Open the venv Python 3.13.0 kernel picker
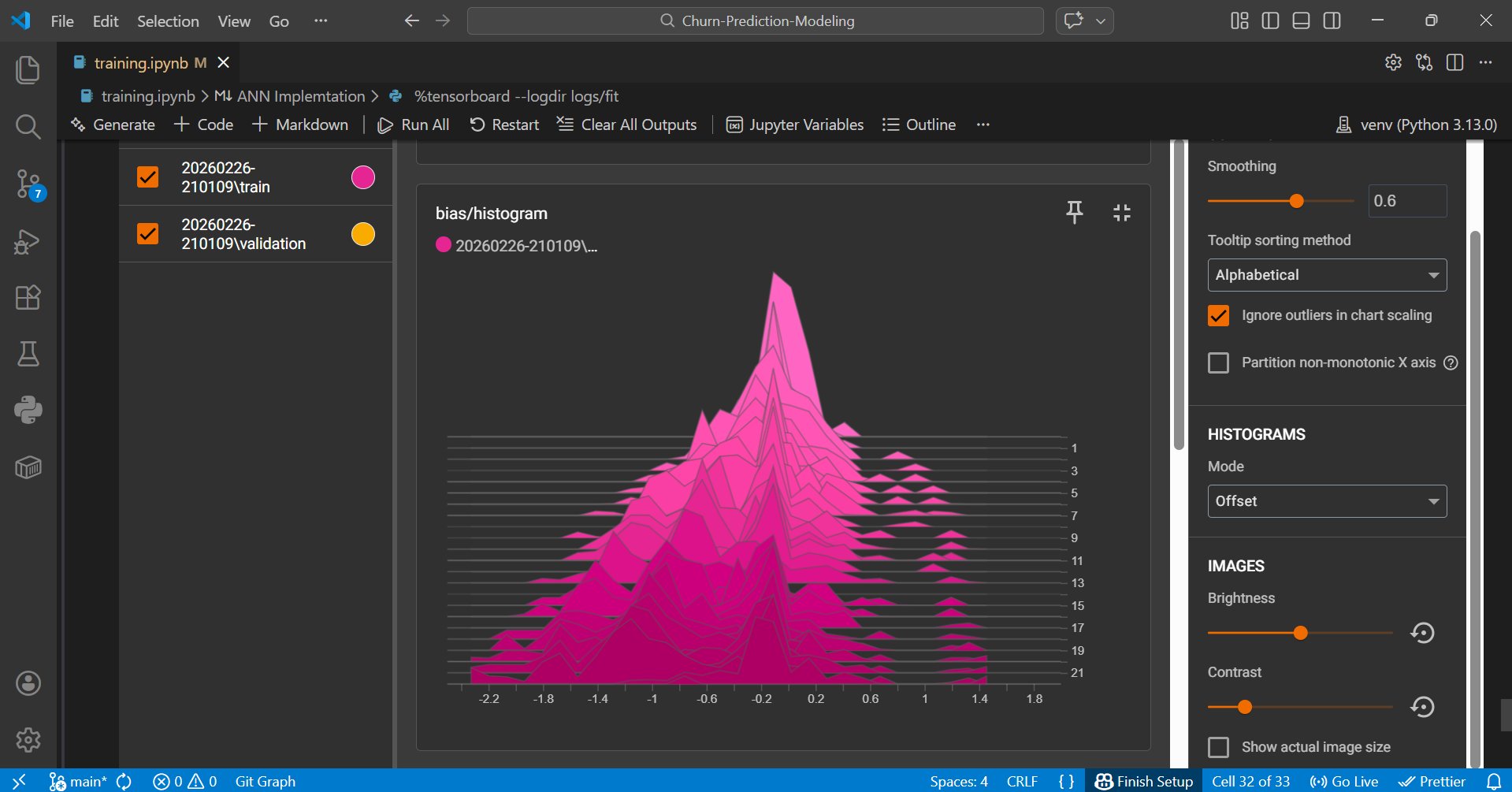The width and height of the screenshot is (1512, 792). tap(1417, 125)
